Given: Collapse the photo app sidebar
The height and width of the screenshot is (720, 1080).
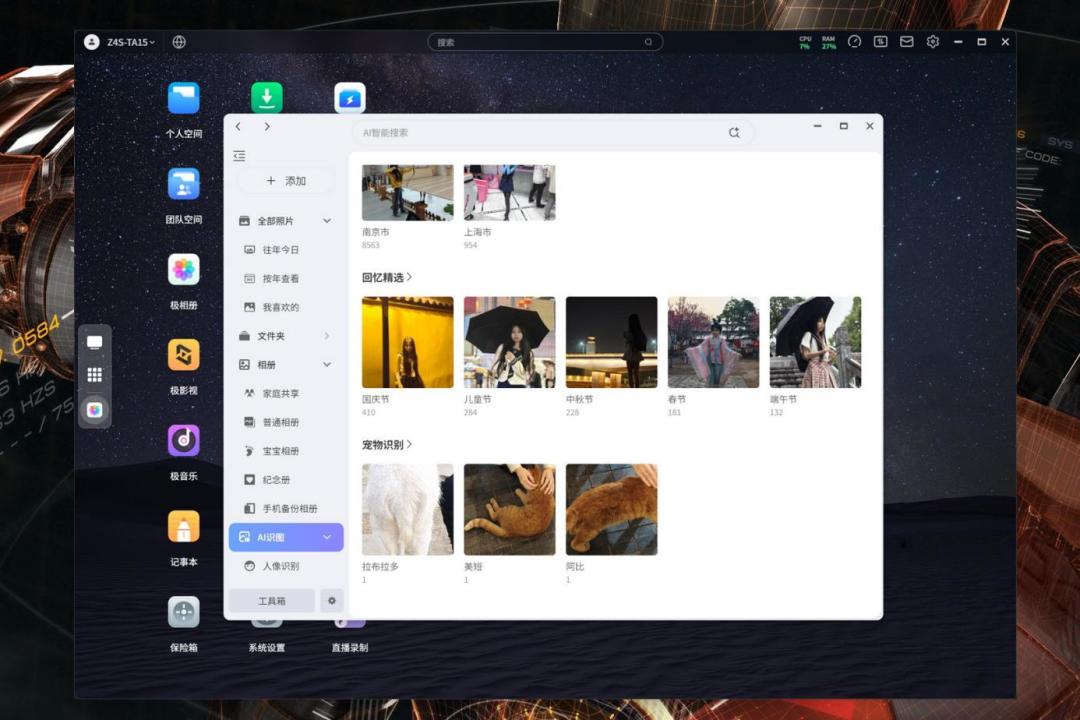Looking at the screenshot, I should tap(239, 156).
